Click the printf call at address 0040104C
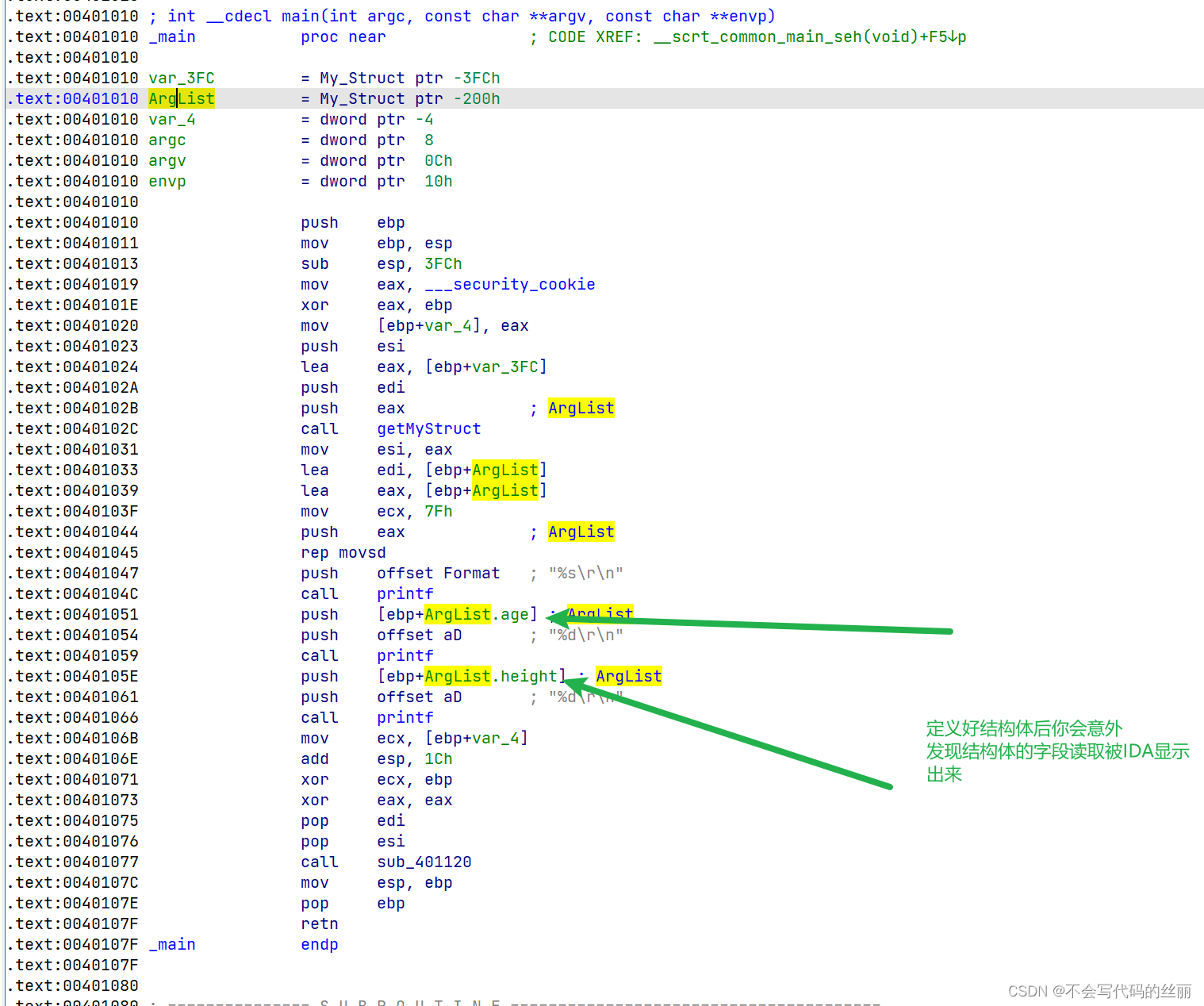This screenshot has height=1006, width=1204. [405, 593]
